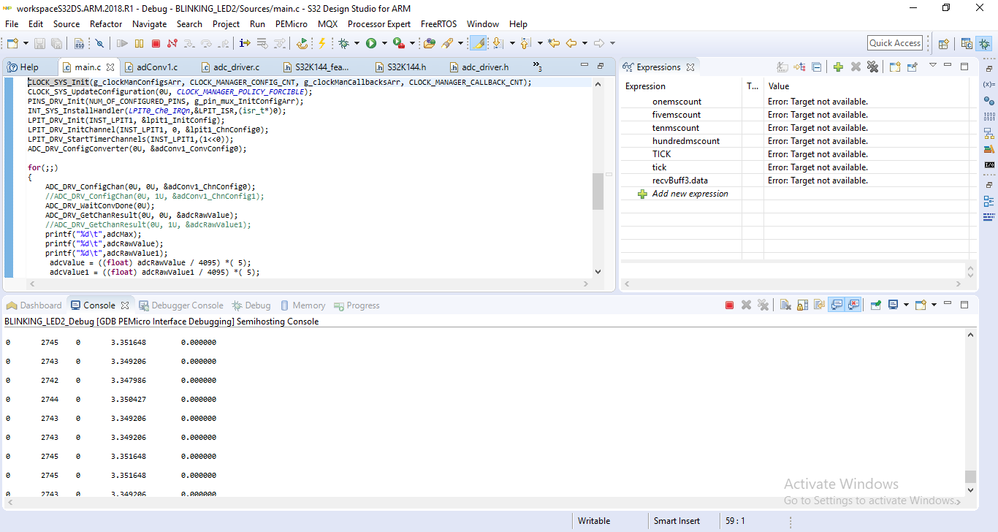Click the New file icon in toolbar
This screenshot has height=532, width=998.
click(12, 43)
